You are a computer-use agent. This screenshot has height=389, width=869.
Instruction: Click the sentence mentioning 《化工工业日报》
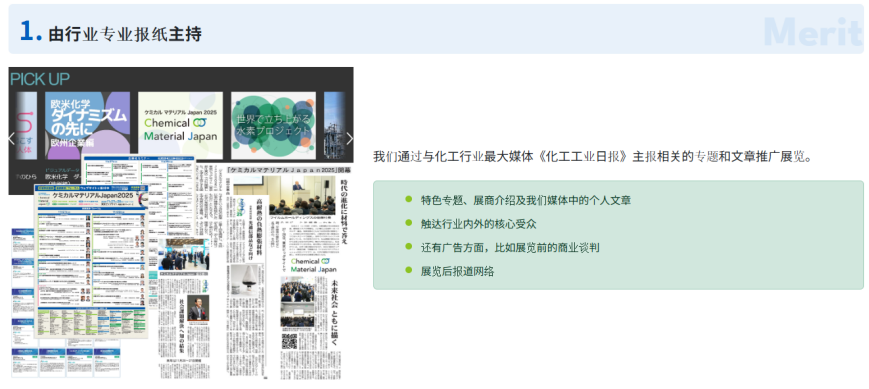[594, 156]
